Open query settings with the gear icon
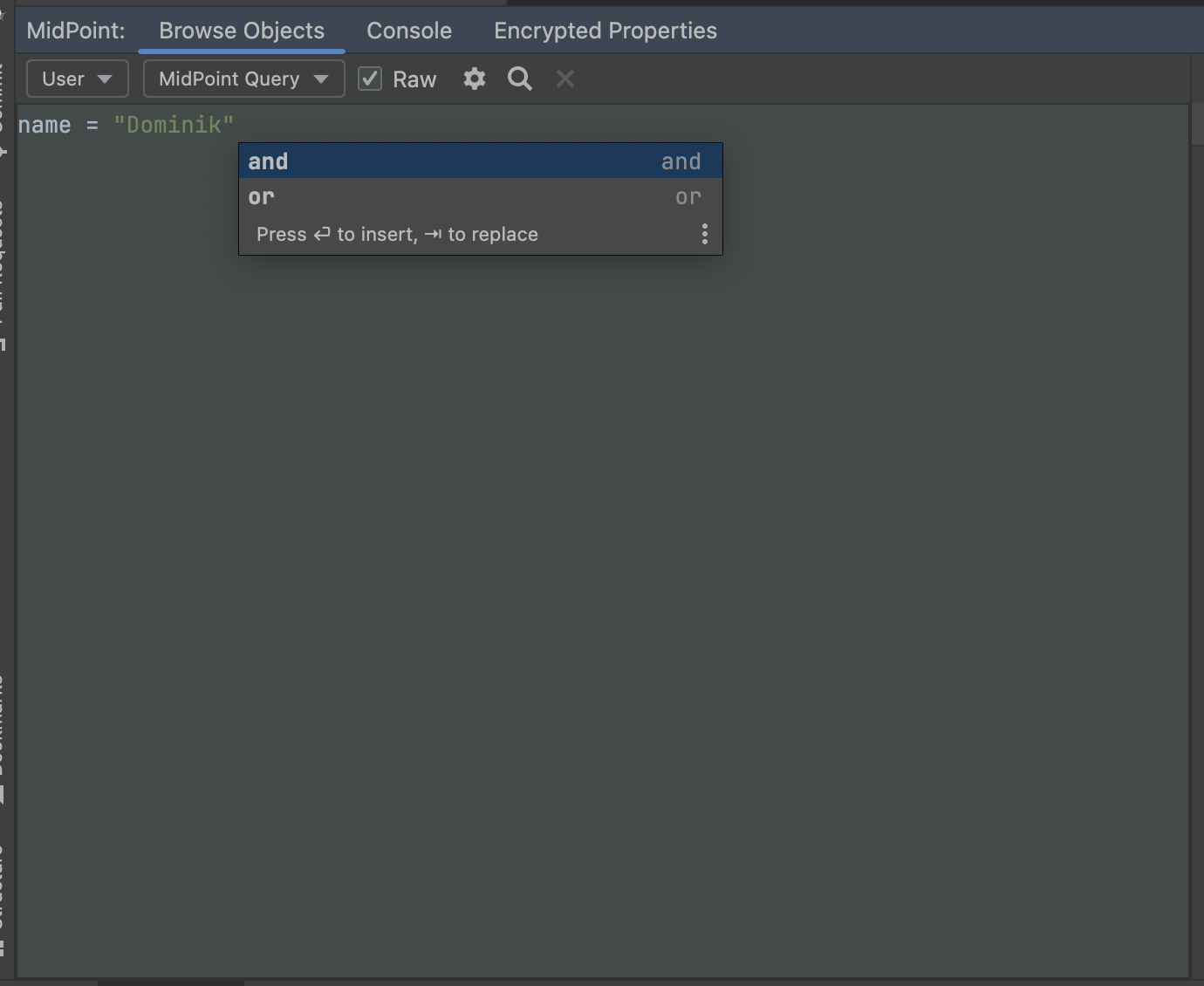 (x=474, y=79)
